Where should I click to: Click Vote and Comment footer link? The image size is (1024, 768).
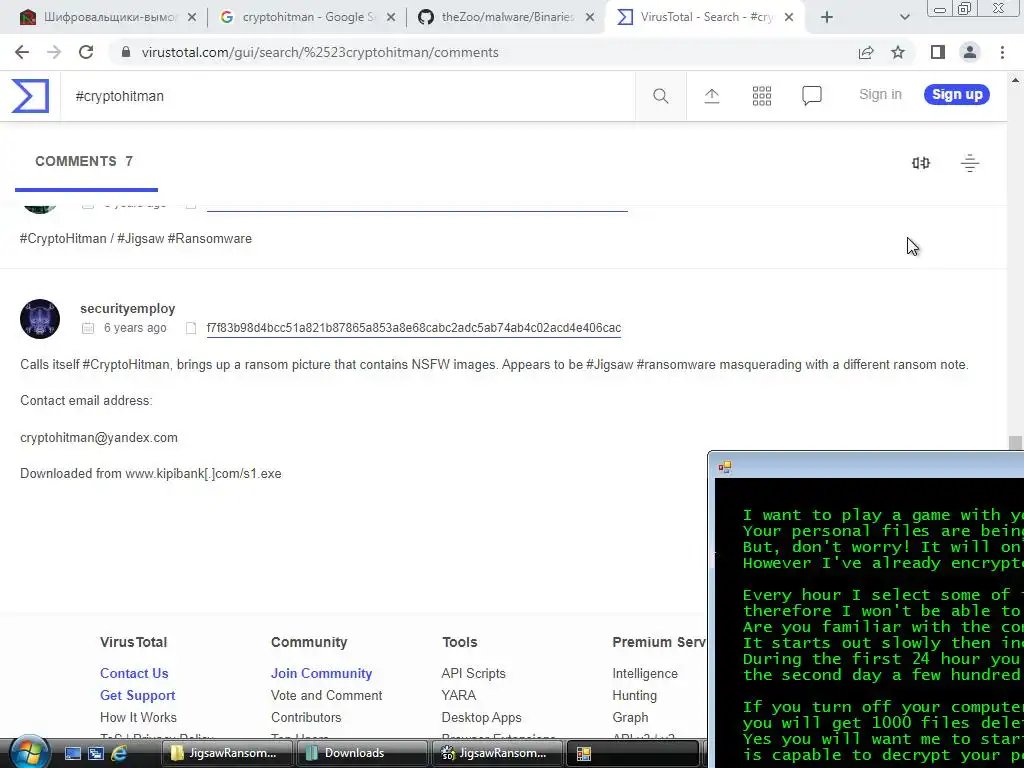[327, 696]
